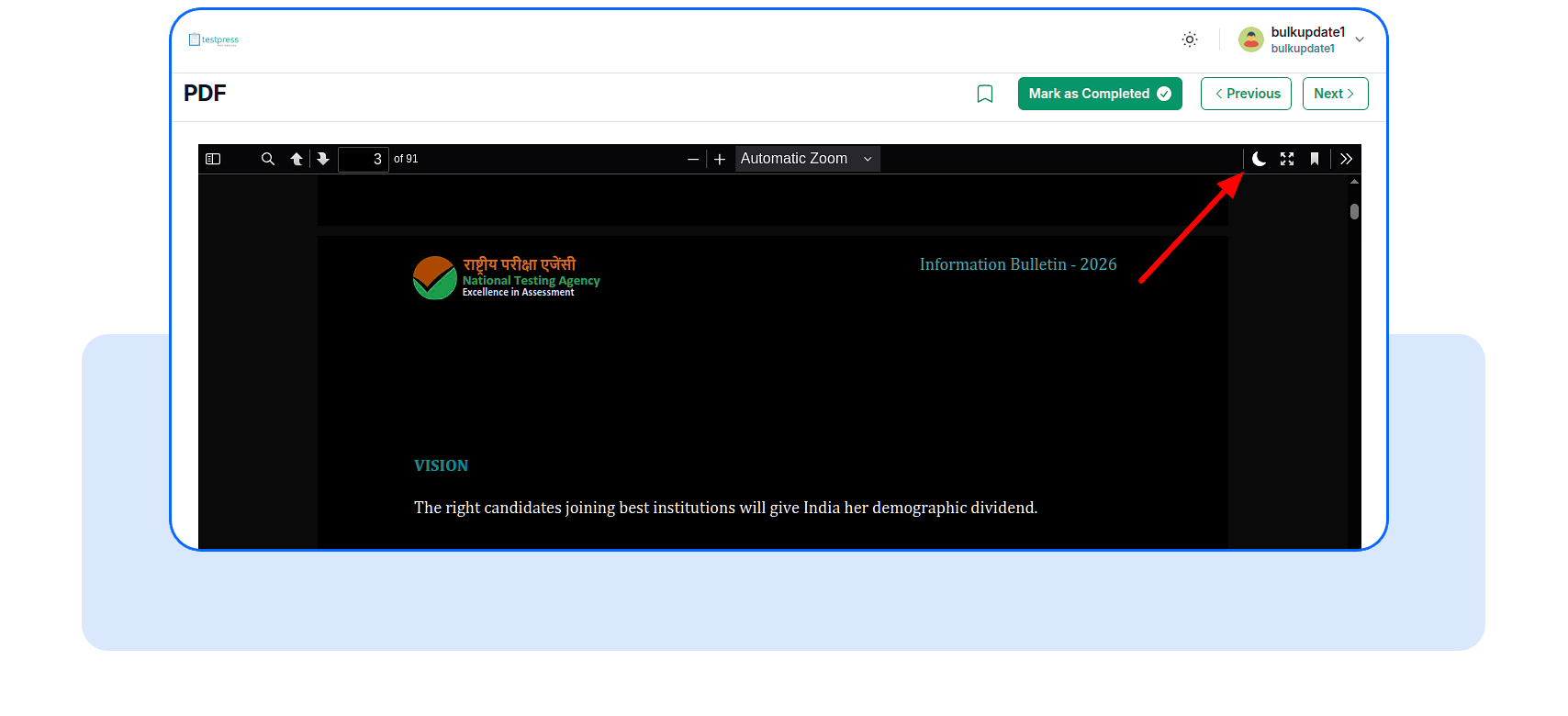Screen dimensions: 1568x716
Task: Enter fullscreen presentation mode
Action: (1287, 159)
